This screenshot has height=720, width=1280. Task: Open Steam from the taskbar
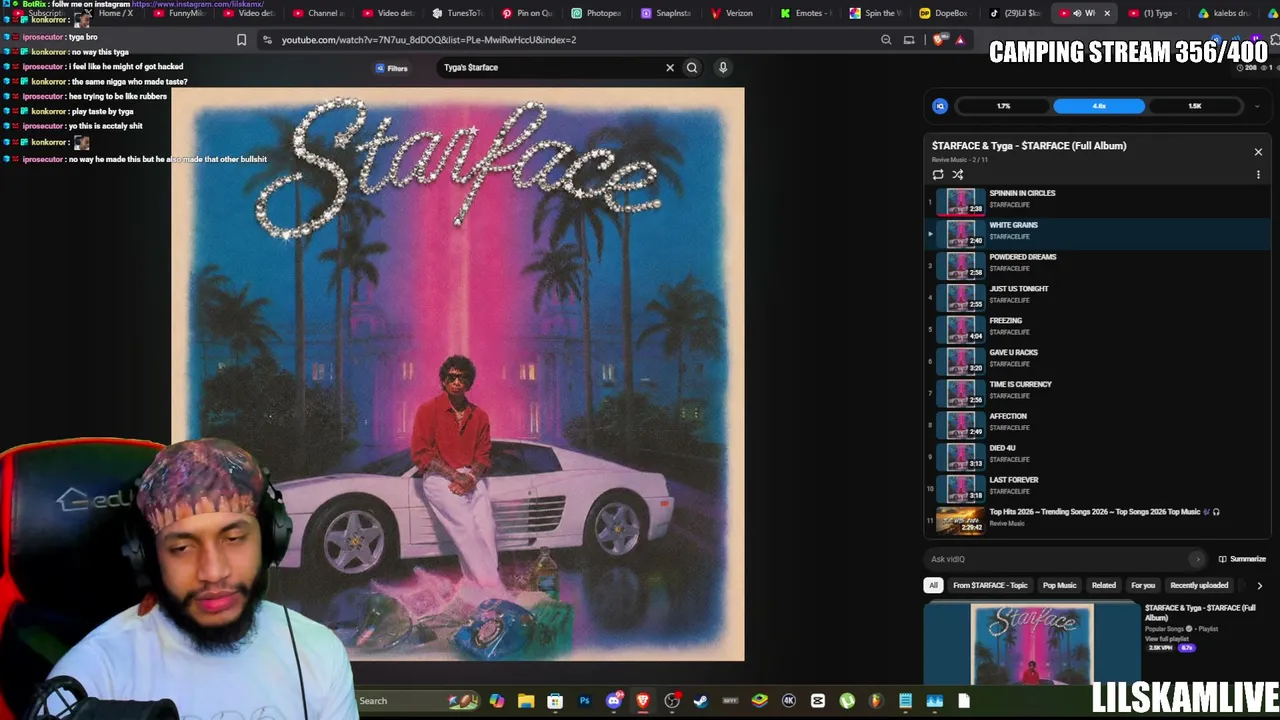point(701,701)
